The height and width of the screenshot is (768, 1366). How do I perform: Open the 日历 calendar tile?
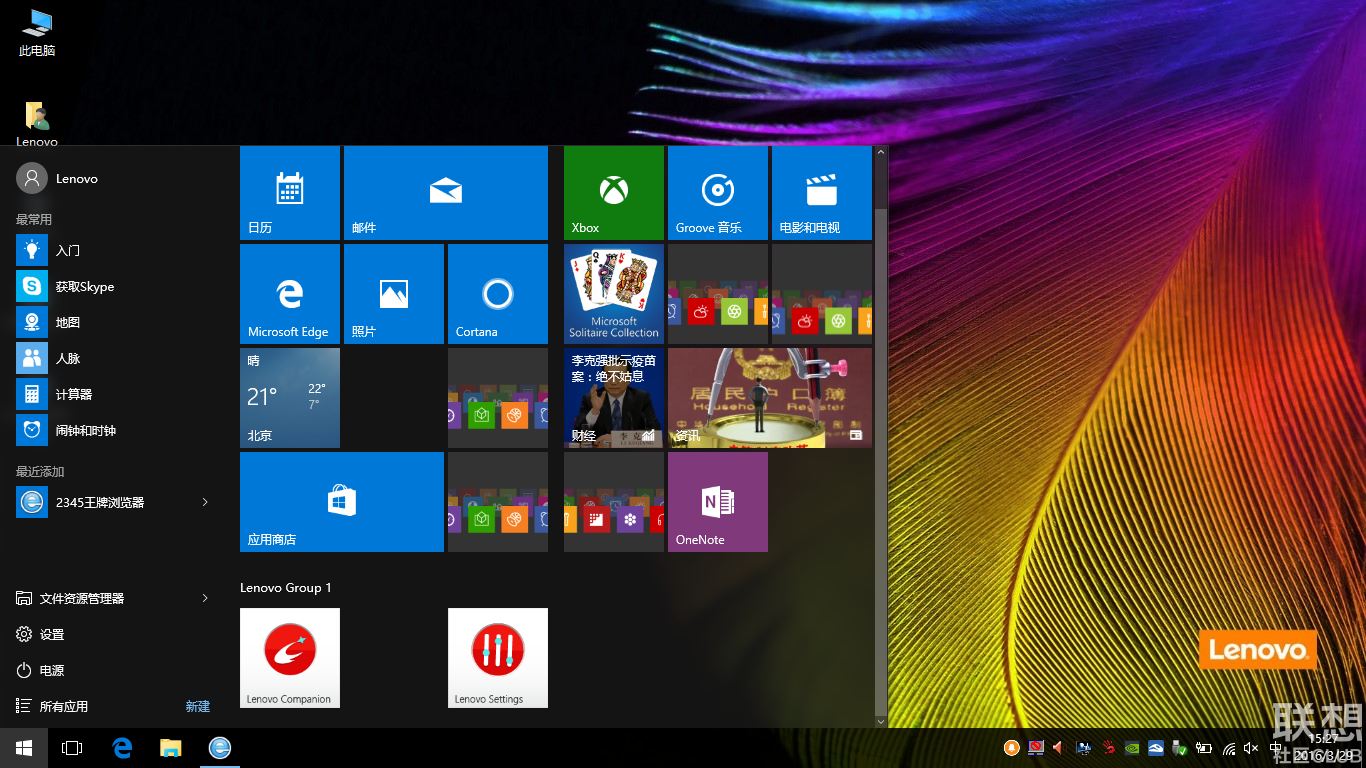coord(290,192)
